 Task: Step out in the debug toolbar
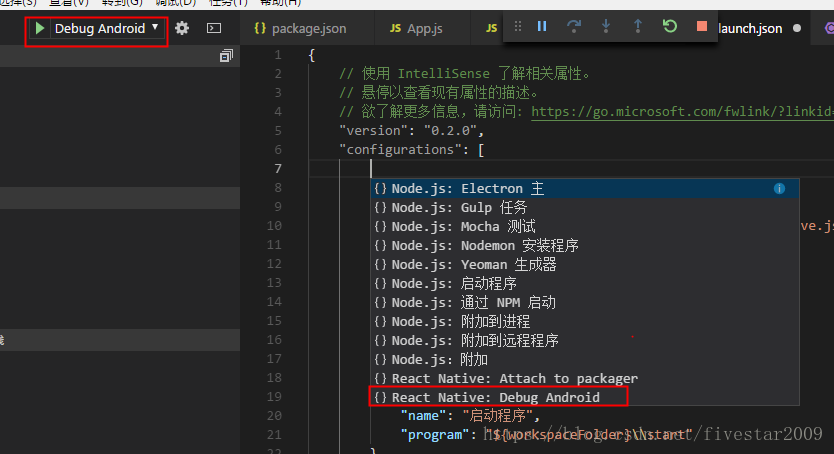[x=638, y=26]
